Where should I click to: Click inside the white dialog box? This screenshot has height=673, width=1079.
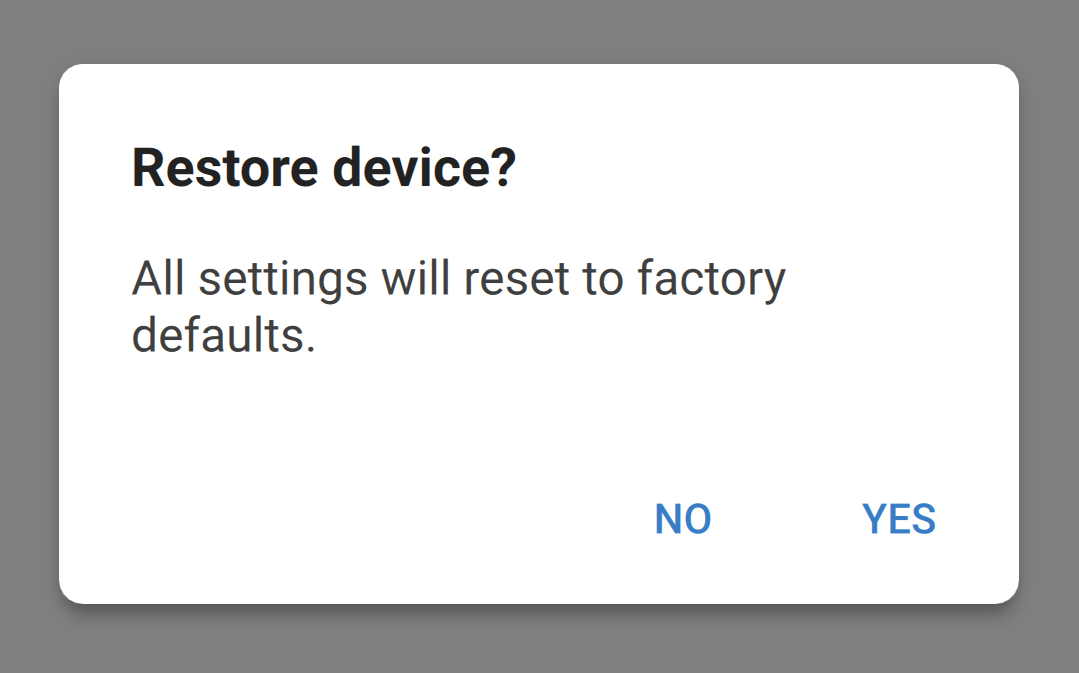540,420
